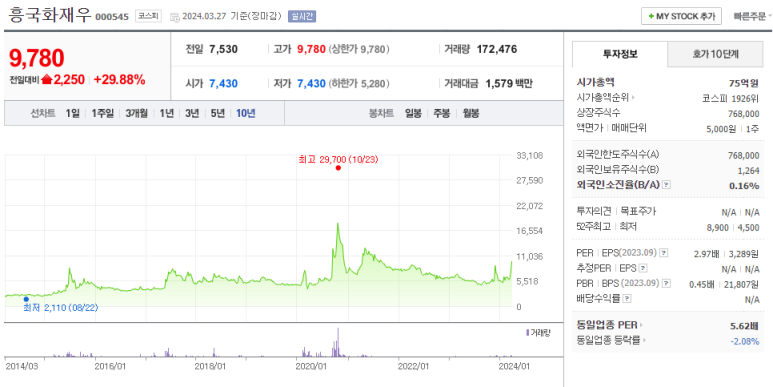
Task: Select the 동일업종 PER value 5.62배
Action: click(744, 326)
